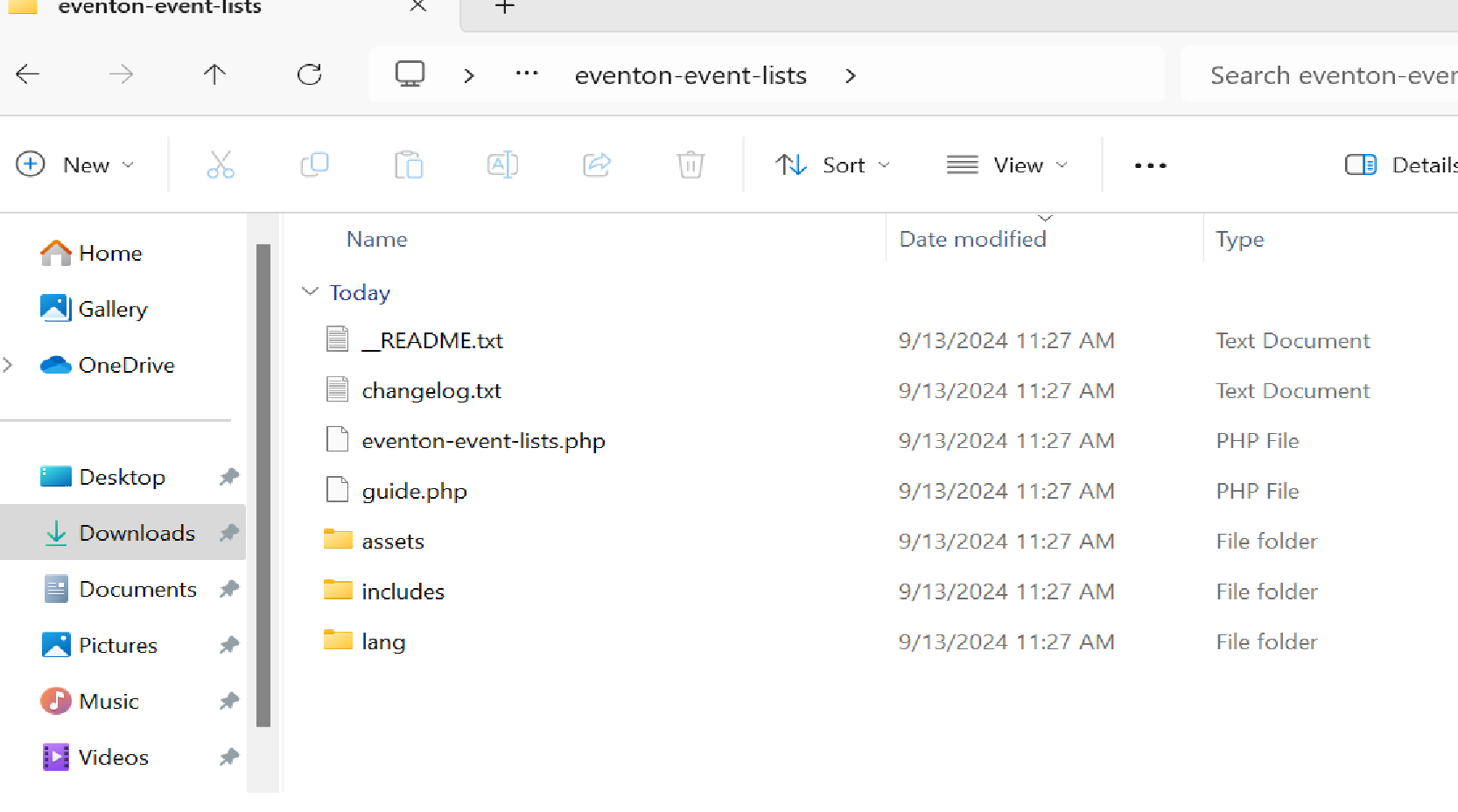Click the pin icon next to Videos
The height and width of the screenshot is (812, 1458).
[229, 757]
